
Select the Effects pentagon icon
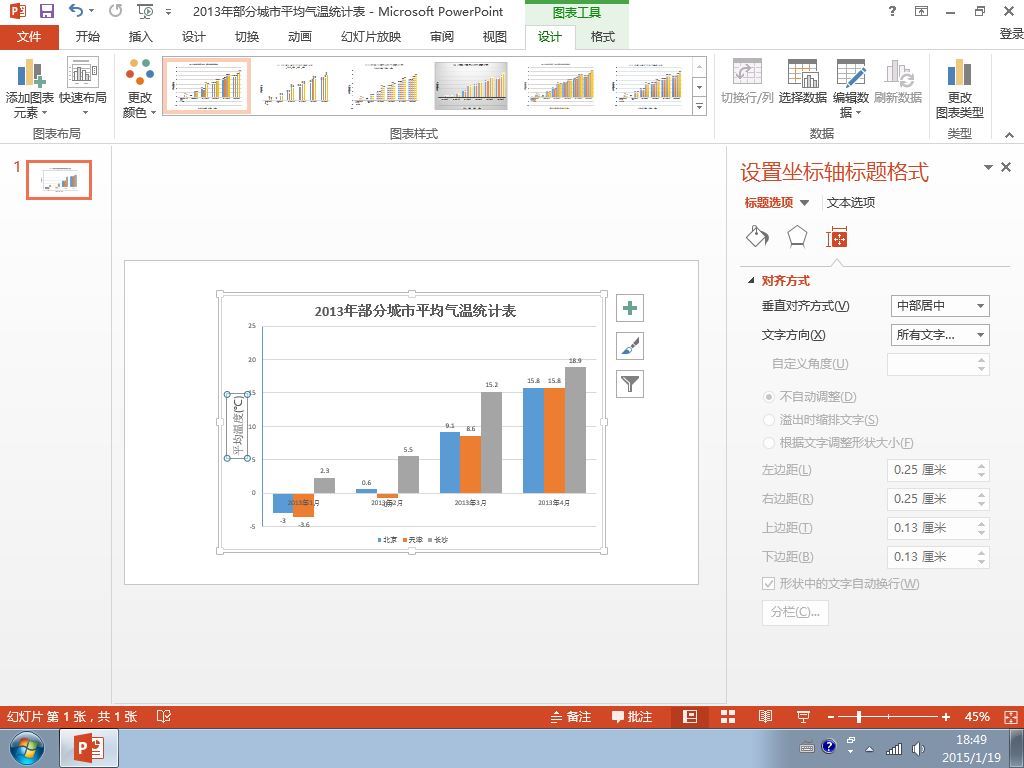tap(797, 237)
